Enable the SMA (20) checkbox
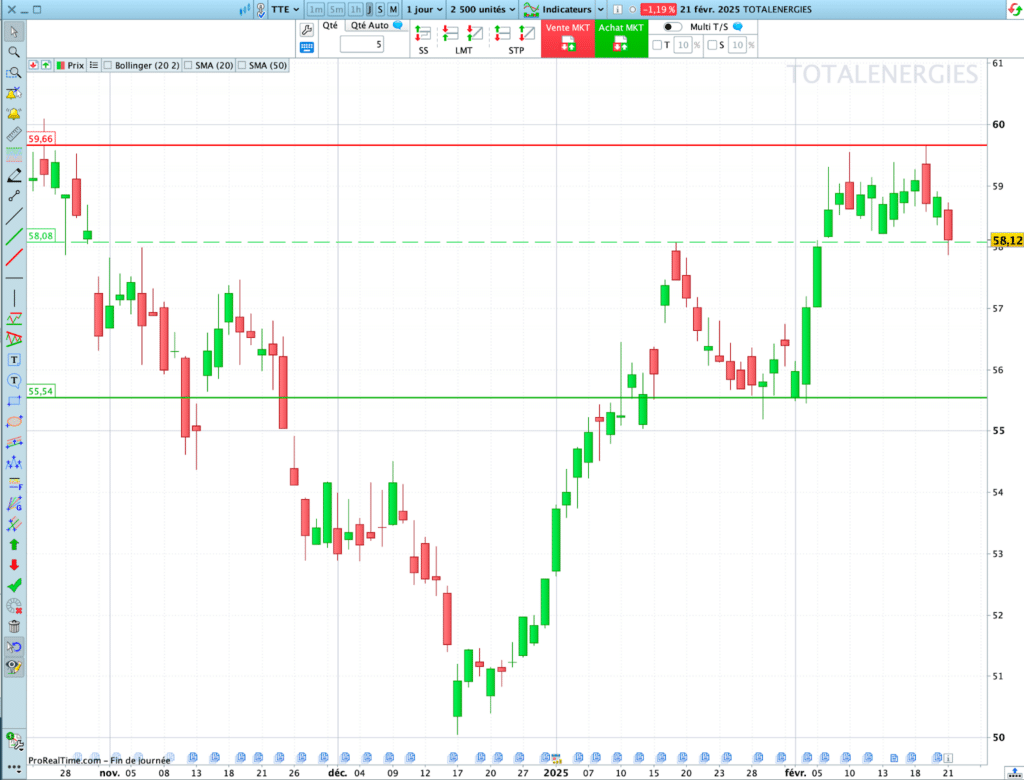This screenshot has width=1024, height=780. click(188, 65)
